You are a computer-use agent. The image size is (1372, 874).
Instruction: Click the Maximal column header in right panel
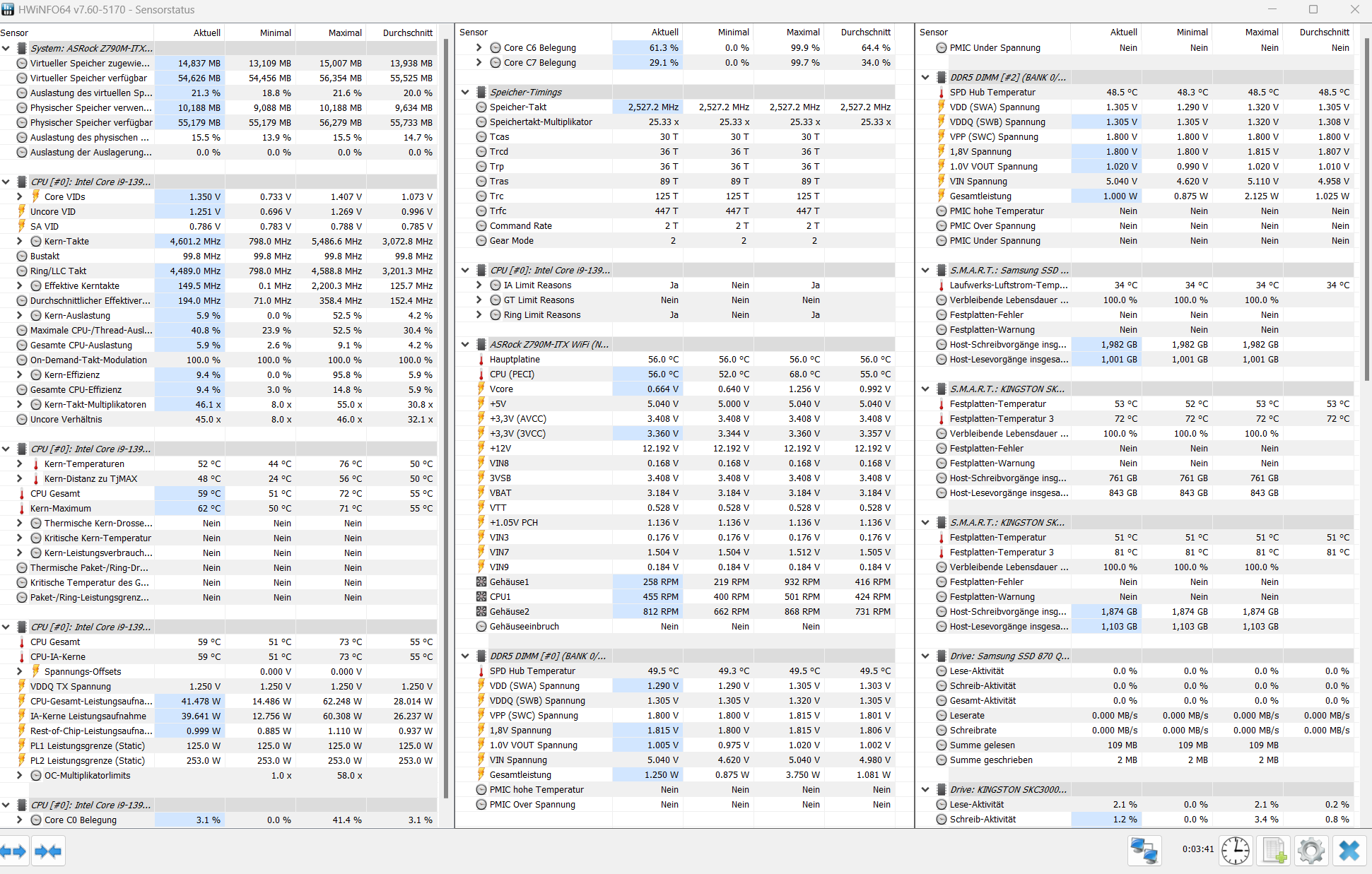(1261, 32)
